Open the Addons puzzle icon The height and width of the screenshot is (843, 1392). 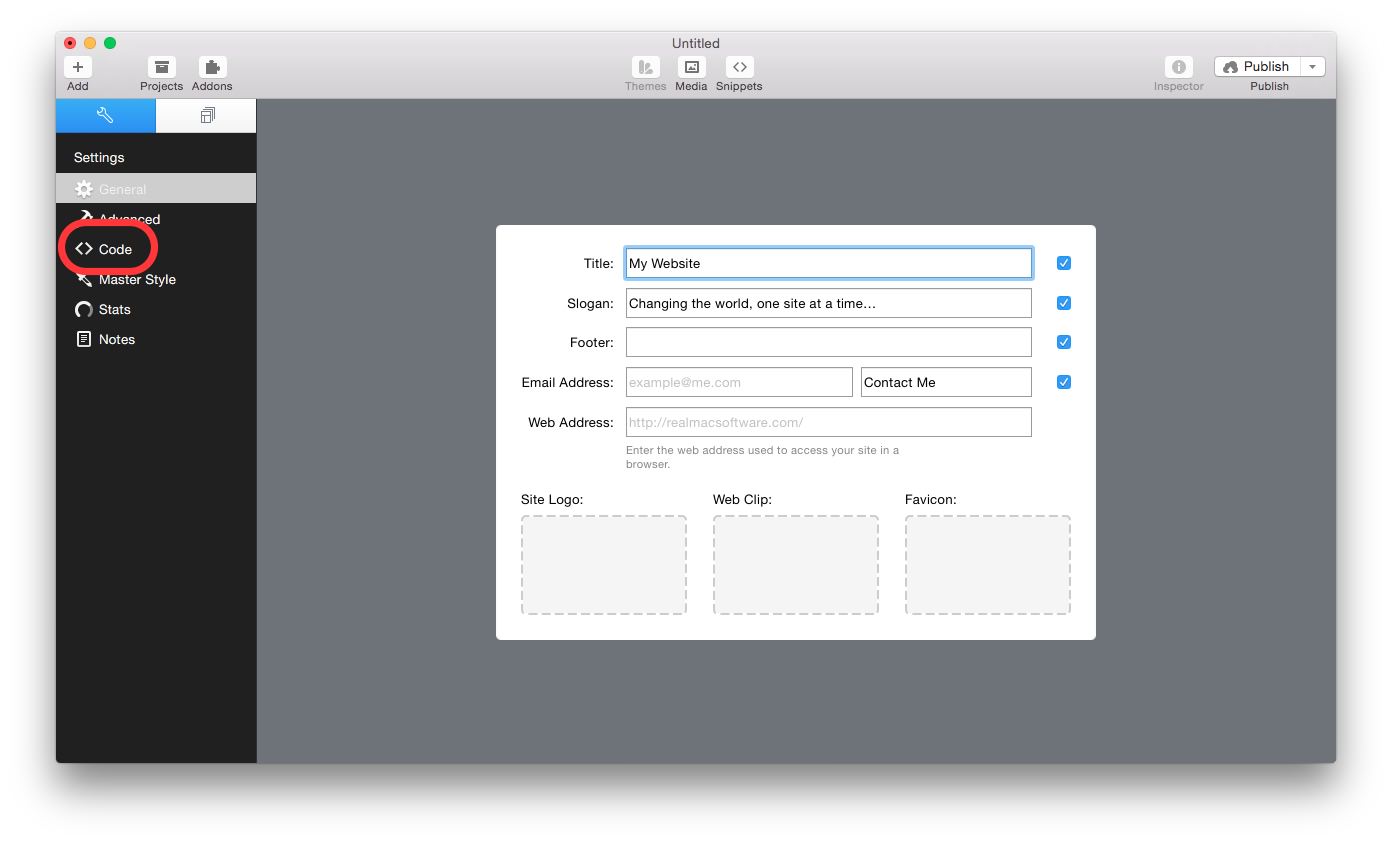(x=212, y=67)
